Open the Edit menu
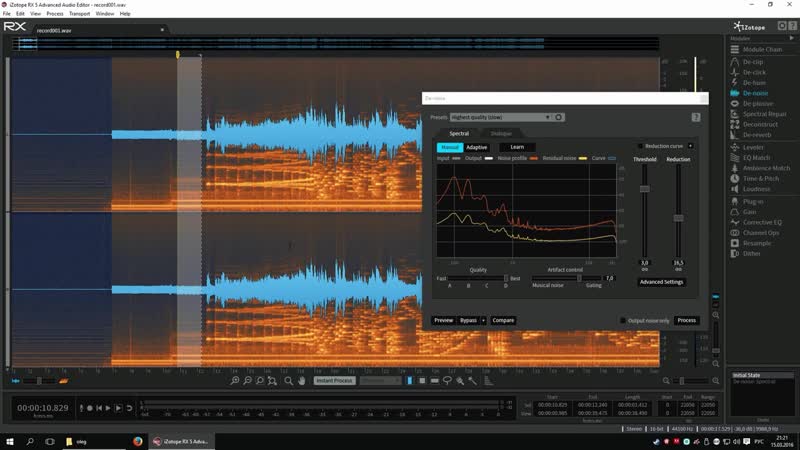This screenshot has width=800, height=450. pos(20,14)
